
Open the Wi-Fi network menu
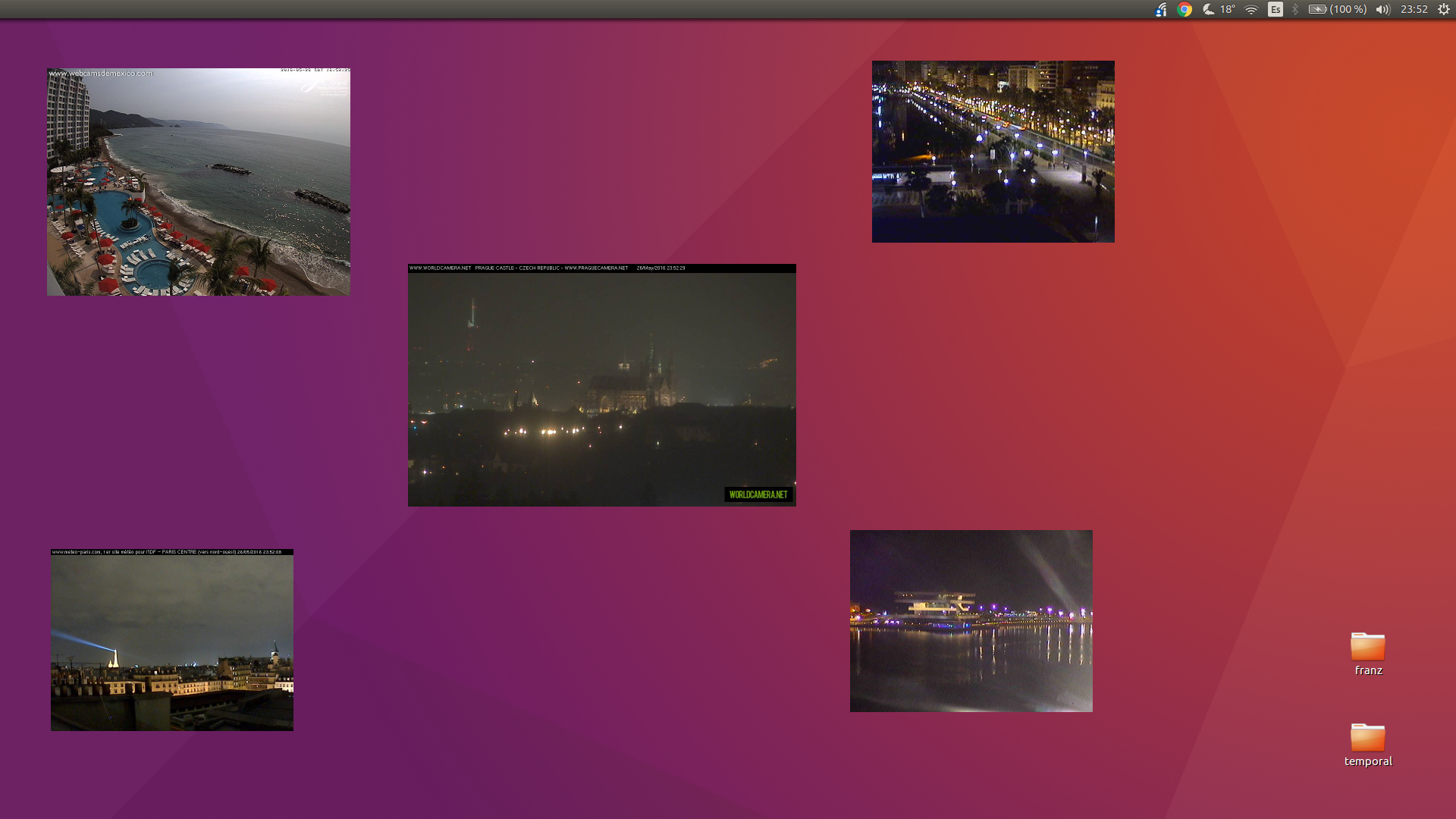(x=1251, y=9)
